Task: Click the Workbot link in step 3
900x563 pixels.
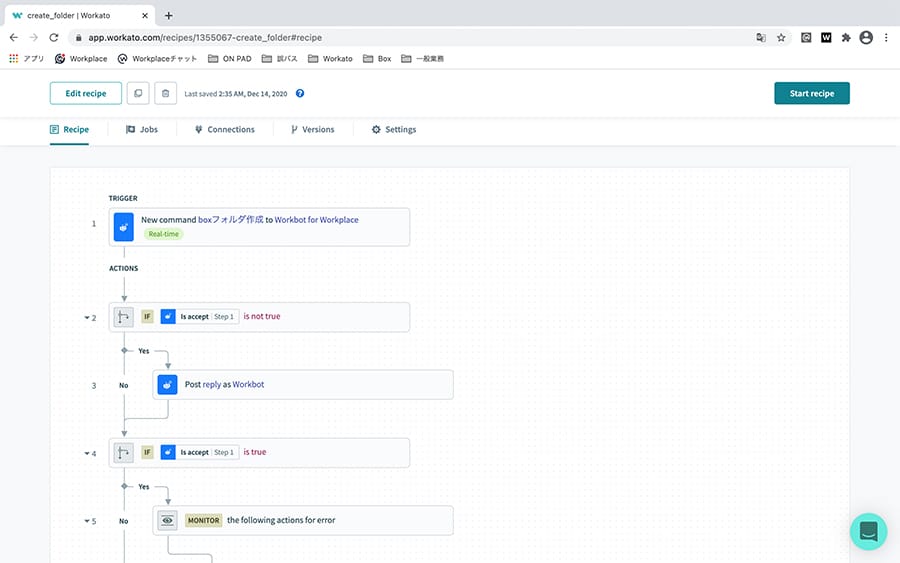Action: click(249, 385)
